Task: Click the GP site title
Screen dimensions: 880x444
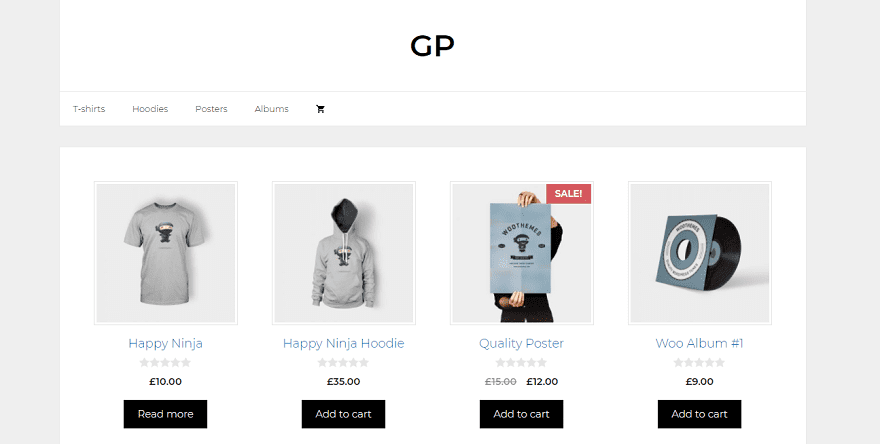Action: coord(432,46)
